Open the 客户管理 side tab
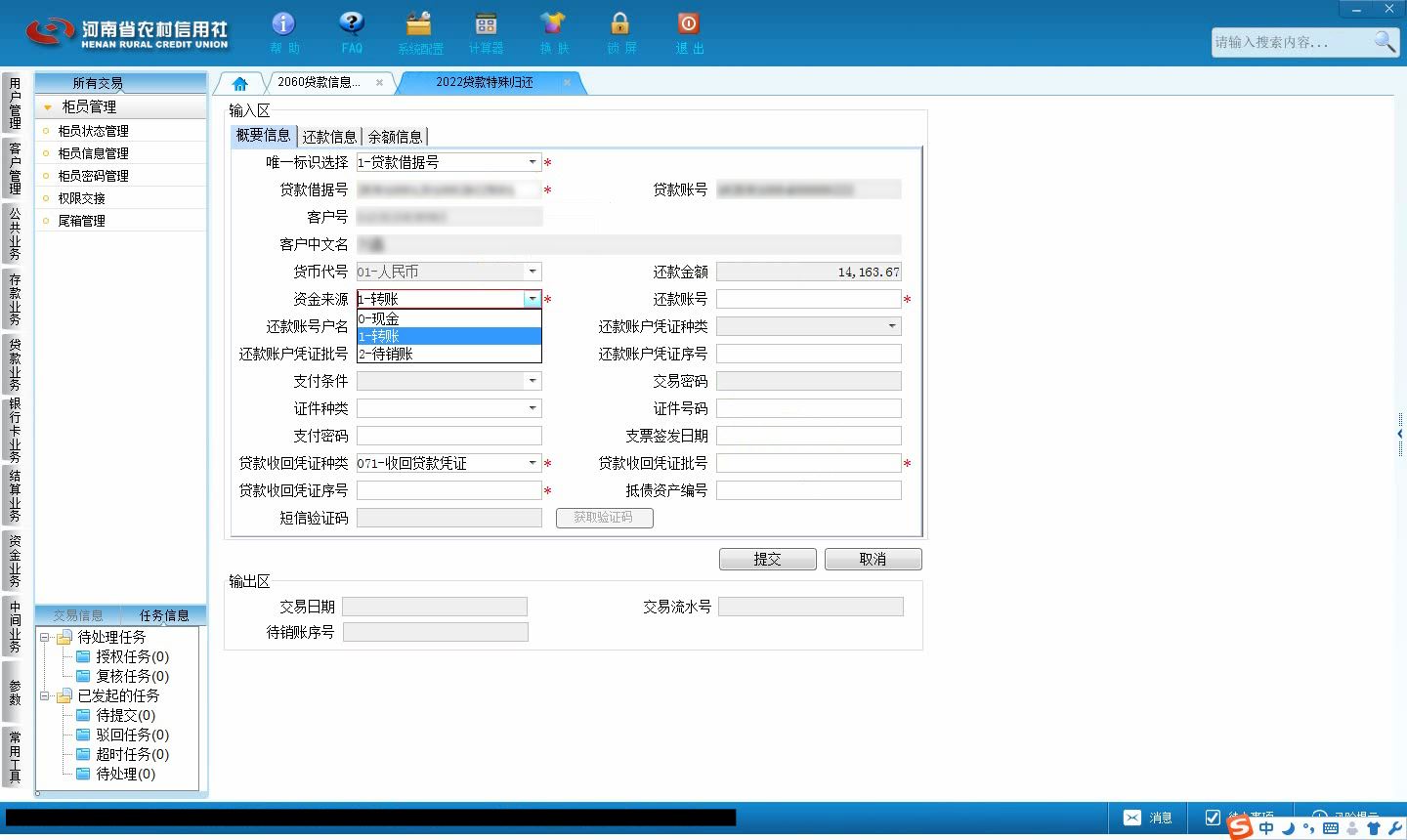The image size is (1407, 840). [x=15, y=168]
